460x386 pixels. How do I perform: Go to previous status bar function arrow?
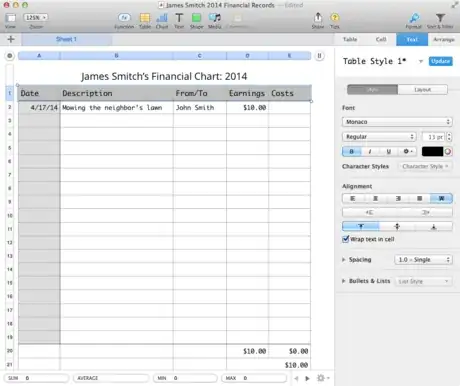click(296, 378)
